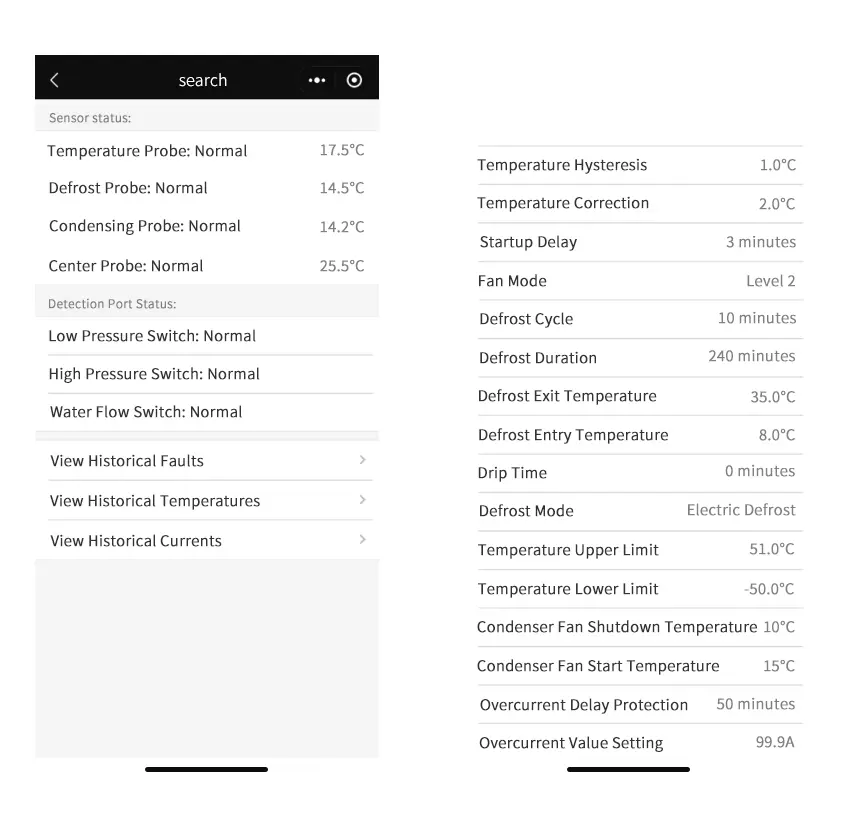This screenshot has height=813, width=855.
Task: Expand chevron next to Historical Faults
Action: point(362,460)
